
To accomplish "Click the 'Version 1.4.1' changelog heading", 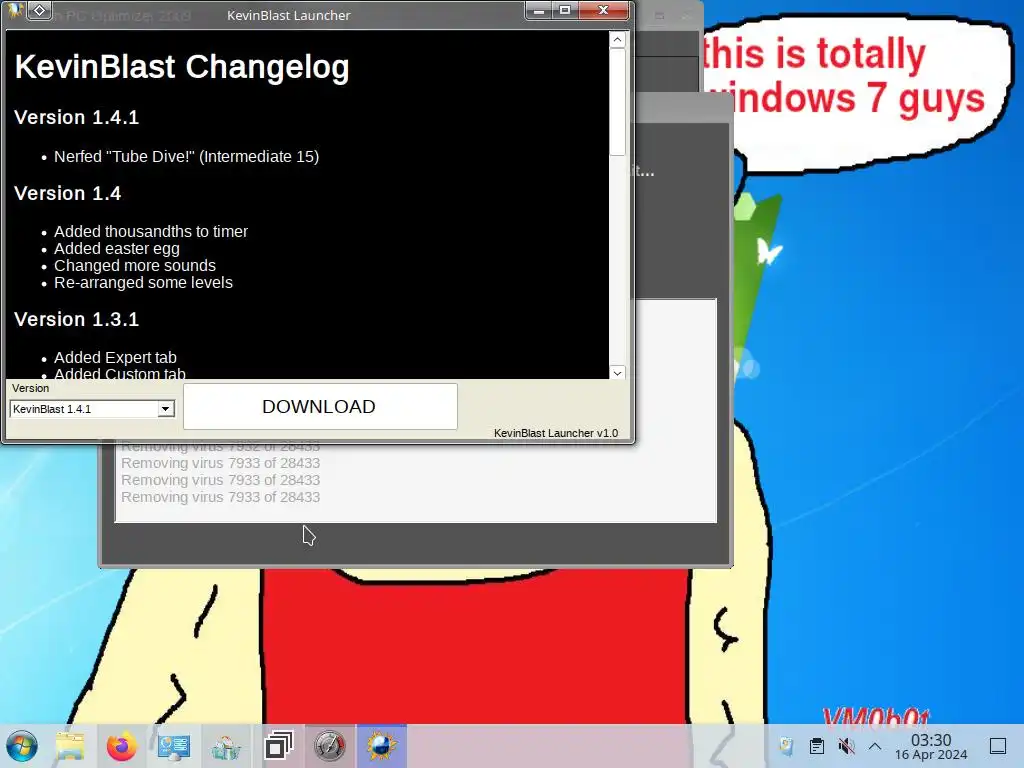I will (76, 118).
